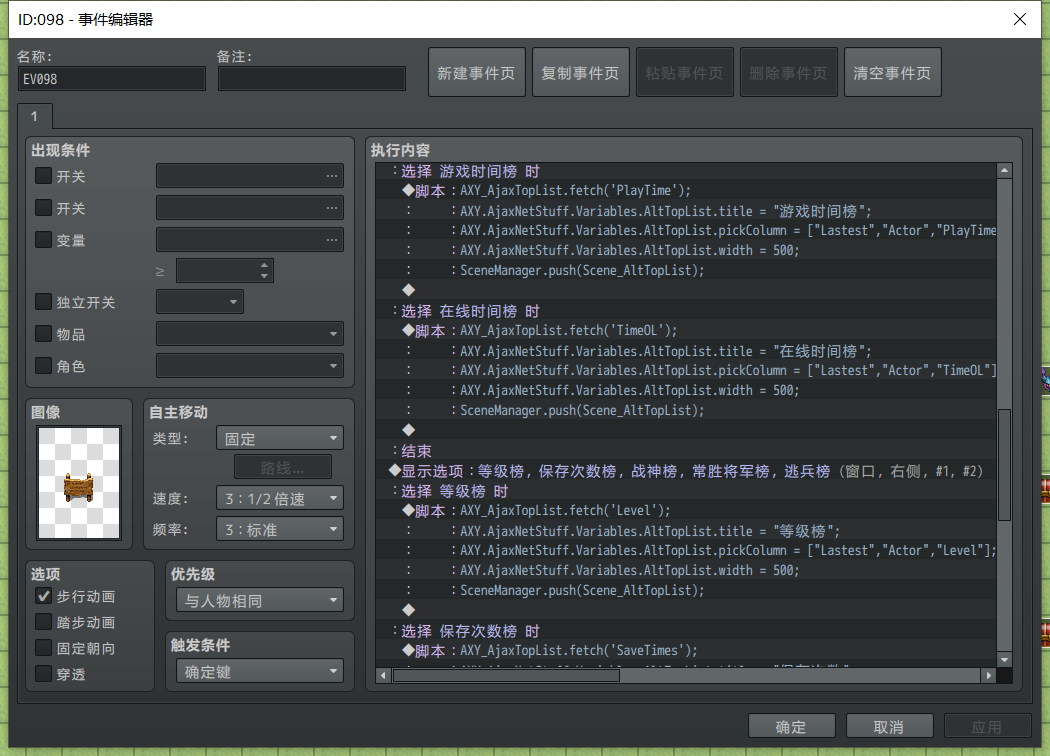Open second 开关 selector ellipsis field
The width and height of the screenshot is (1050, 756).
[x=250, y=208]
